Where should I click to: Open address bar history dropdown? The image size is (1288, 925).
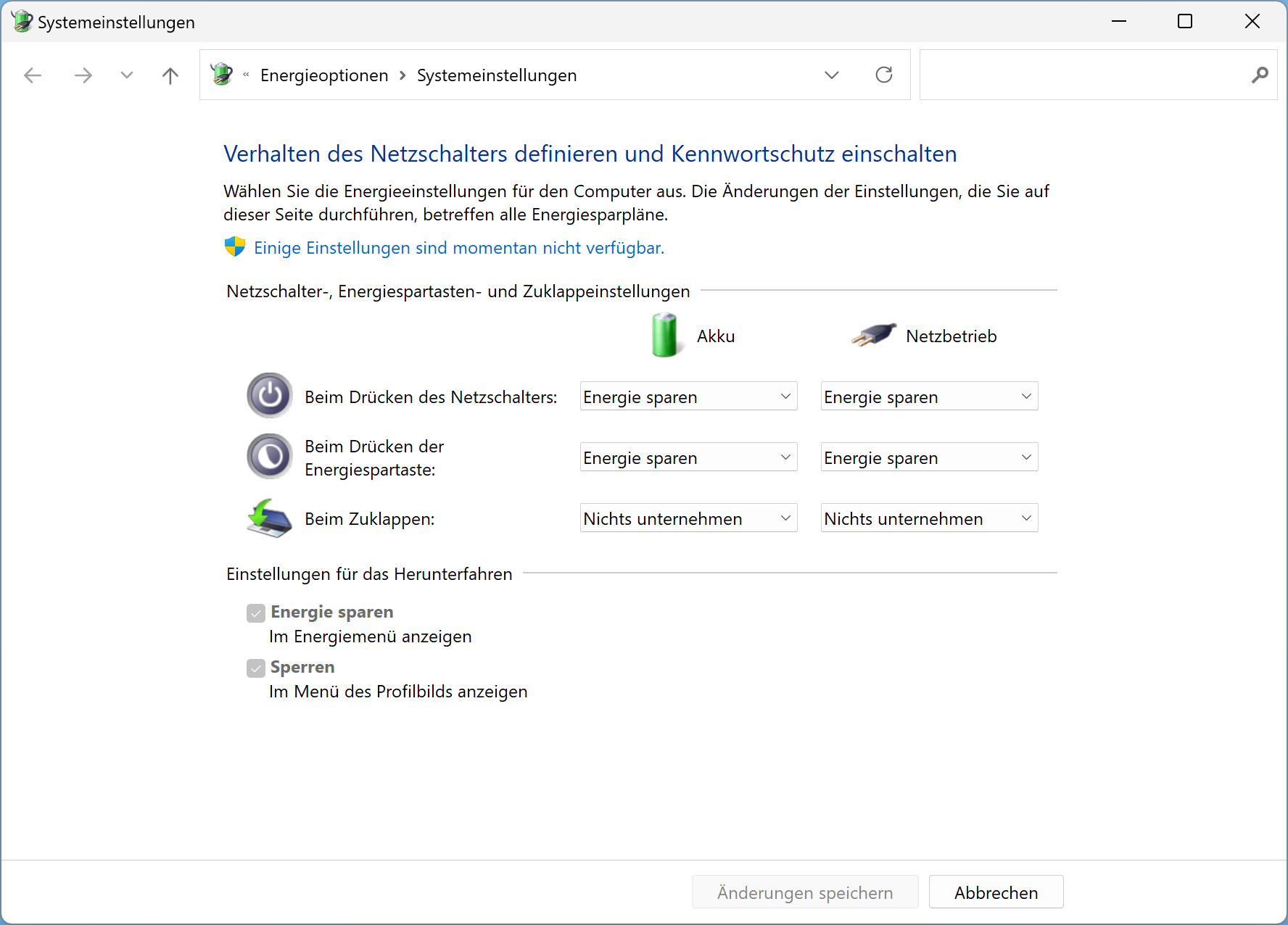pos(832,75)
